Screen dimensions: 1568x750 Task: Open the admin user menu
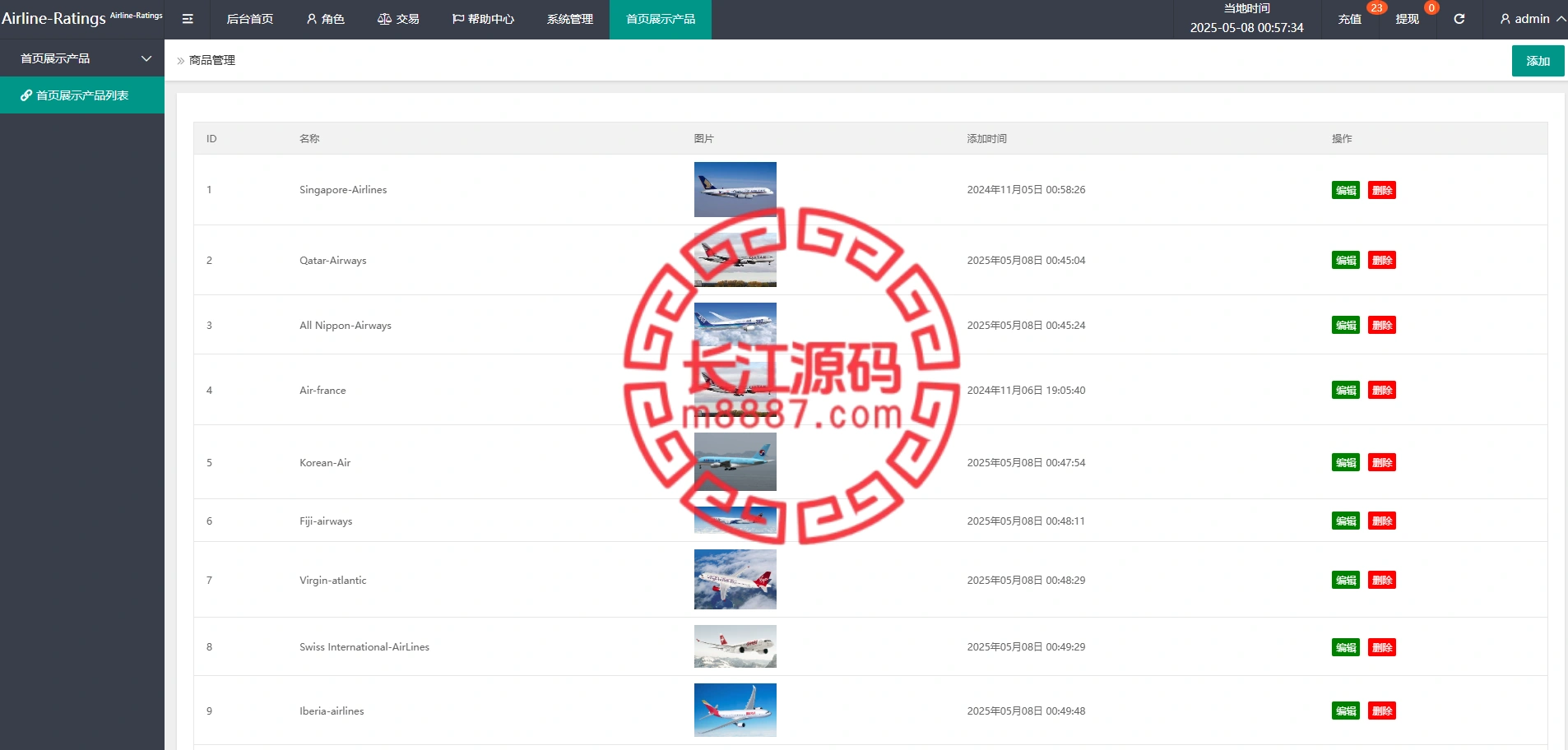click(1533, 19)
